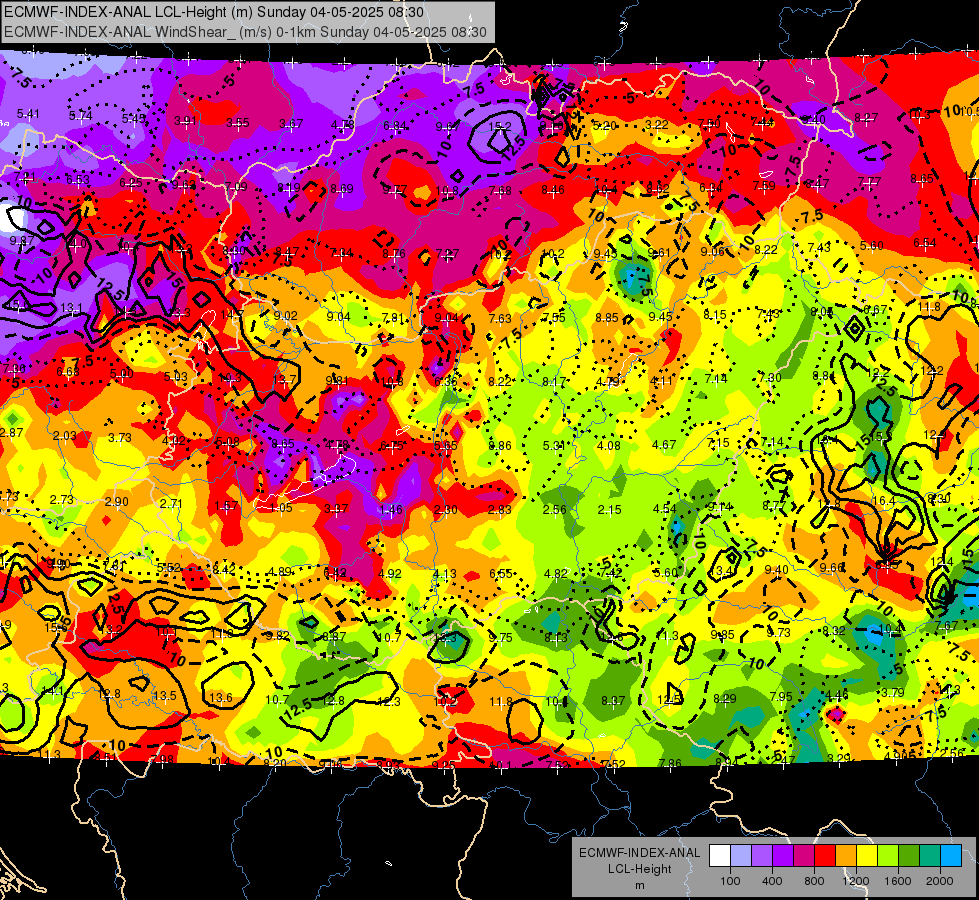Click the wind shear value 5.74
Image resolution: width=979 pixels, height=900 pixels.
click(x=81, y=115)
